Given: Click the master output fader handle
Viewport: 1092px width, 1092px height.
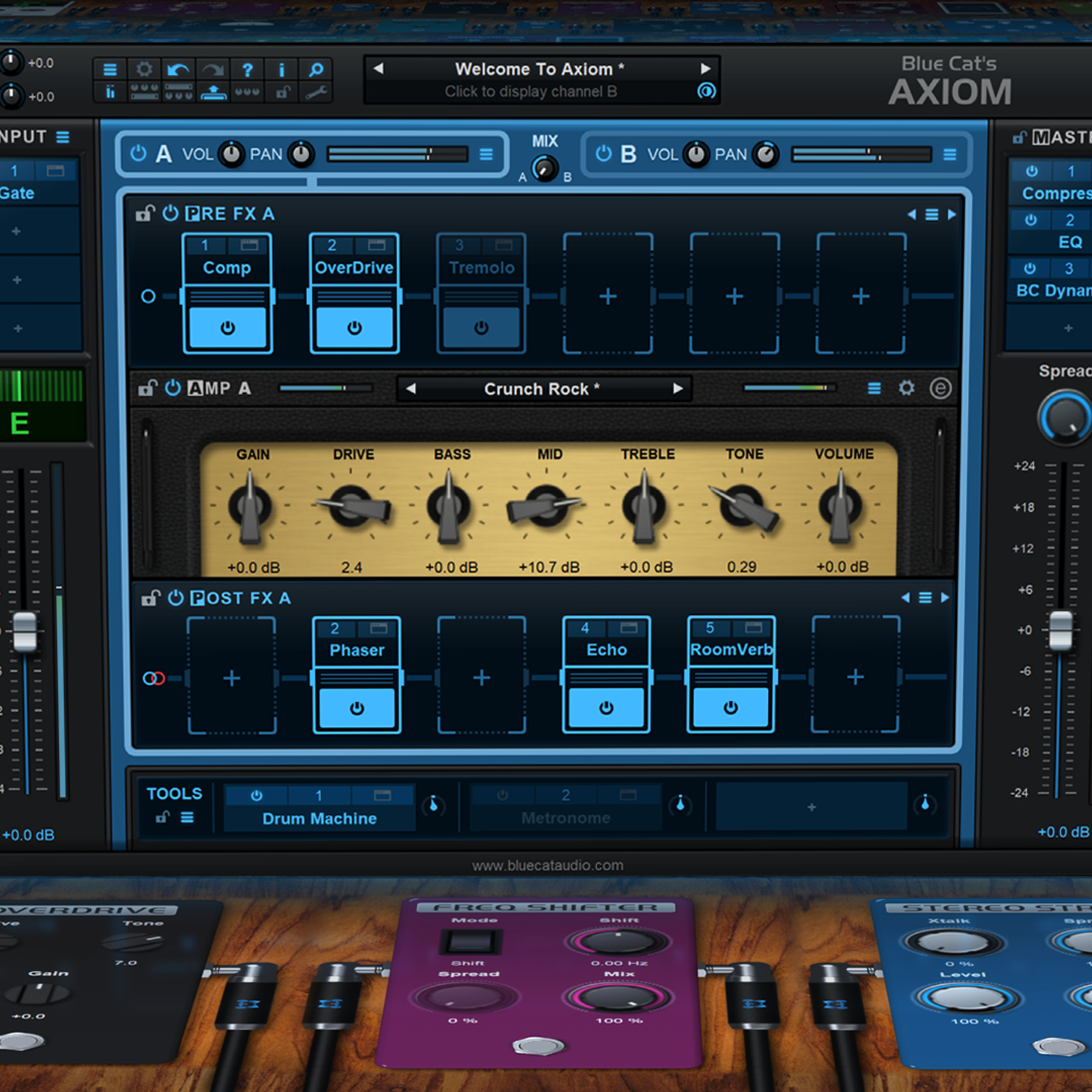Looking at the screenshot, I should click(x=1061, y=631).
